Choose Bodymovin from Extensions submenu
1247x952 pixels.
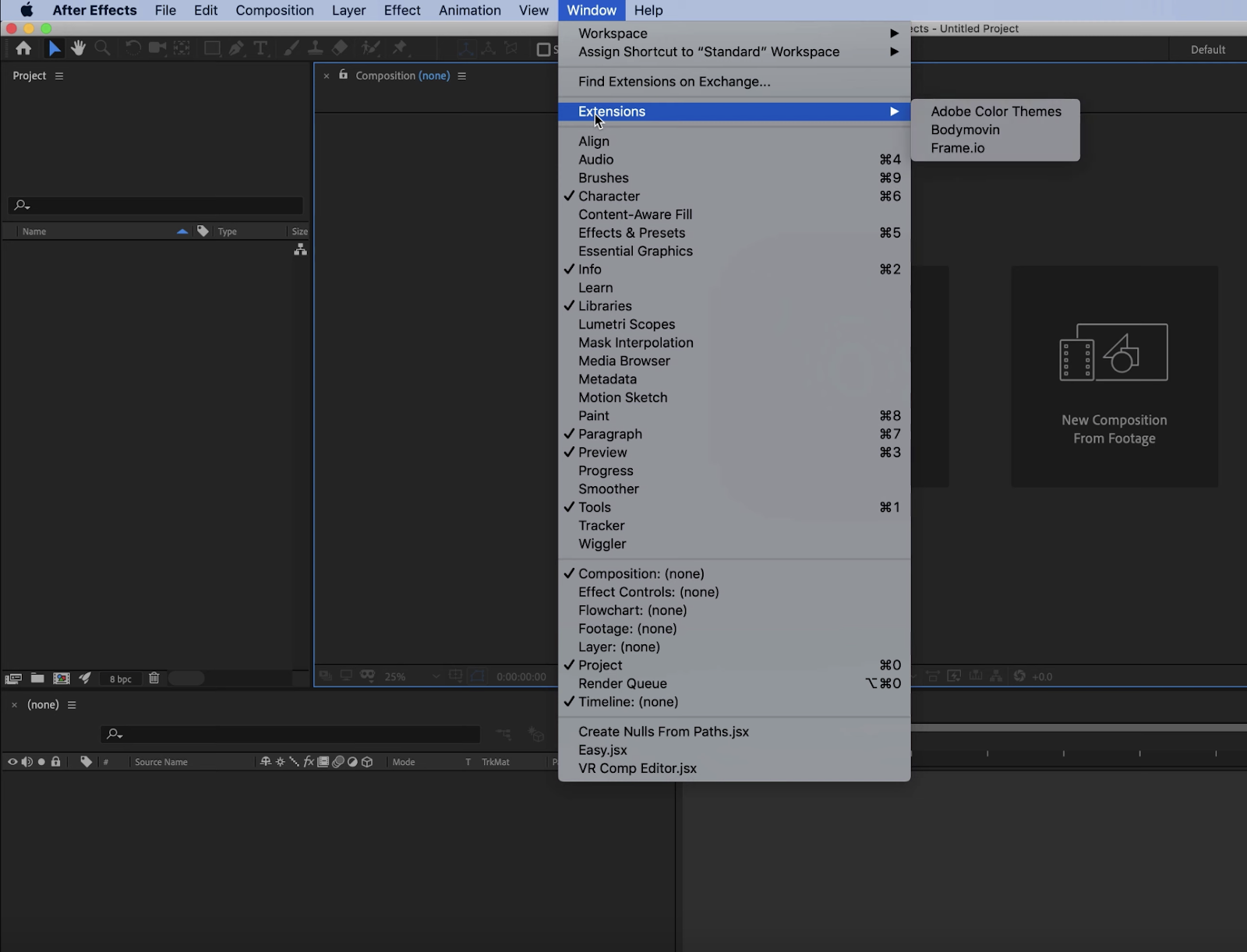(965, 130)
